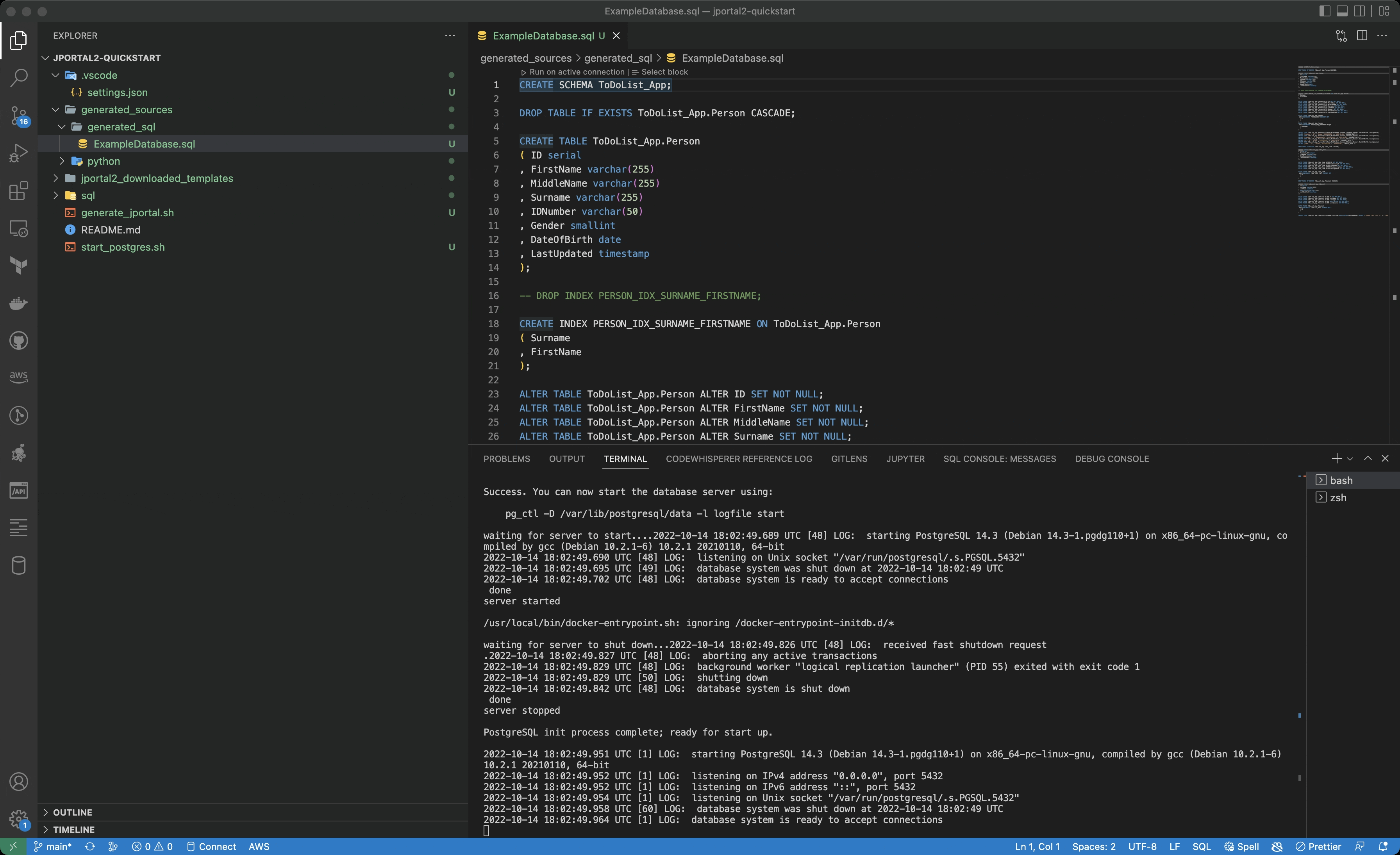Click the open changes compare icon in editor toolbar
The image size is (1400, 855).
(1341, 36)
